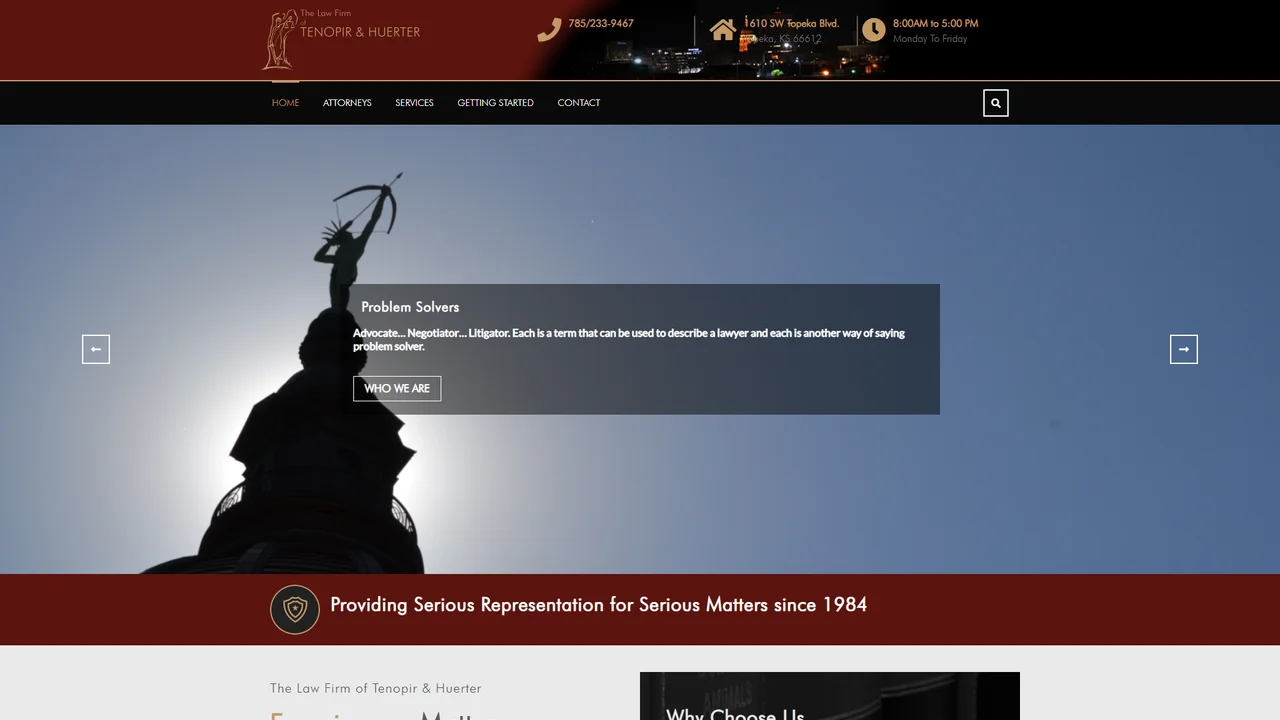Call phone number 785/233-9467

(601, 23)
